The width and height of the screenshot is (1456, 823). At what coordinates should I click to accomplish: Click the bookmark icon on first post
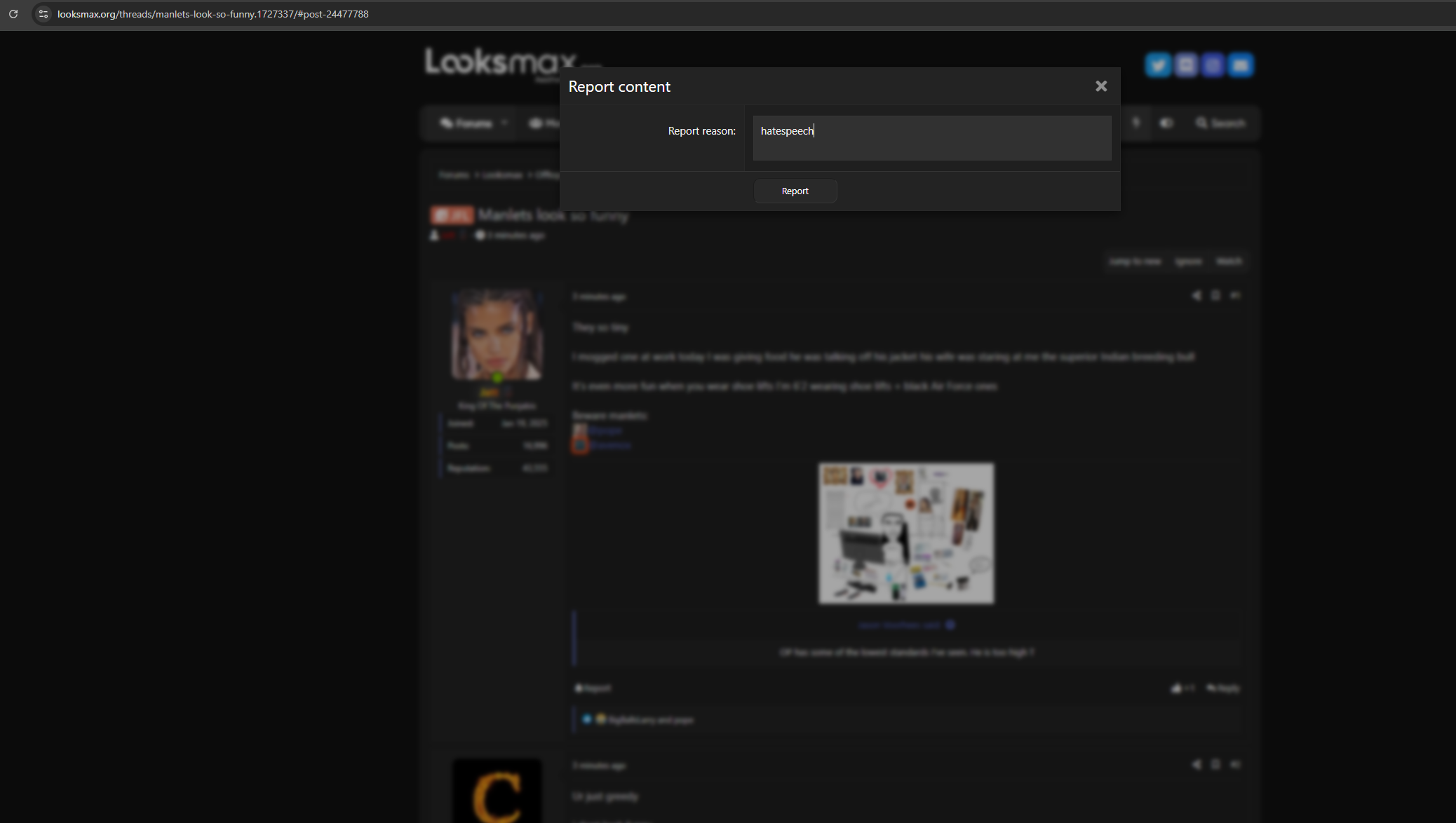coord(1215,296)
